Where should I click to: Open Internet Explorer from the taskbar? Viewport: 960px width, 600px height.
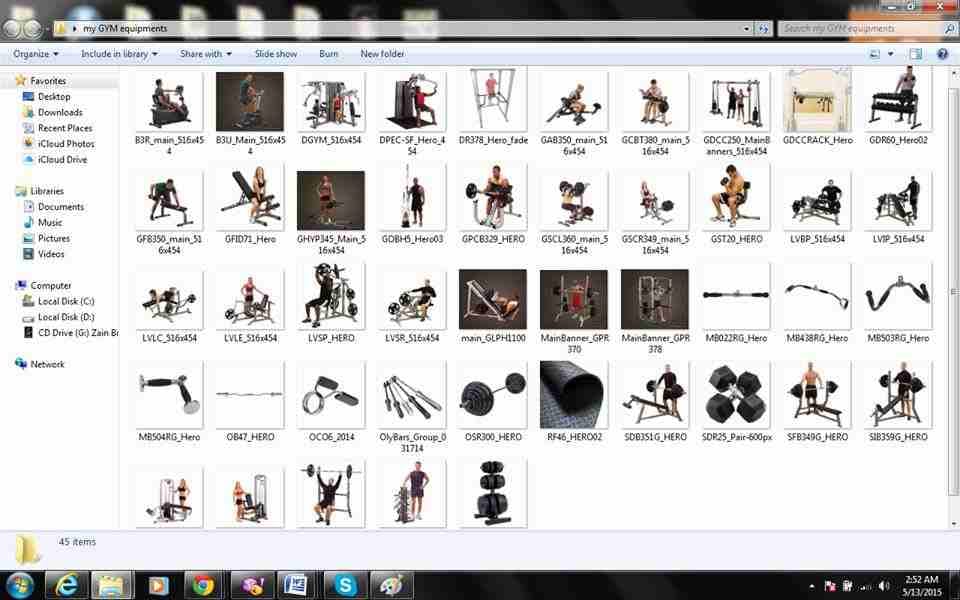pyautogui.click(x=66, y=586)
